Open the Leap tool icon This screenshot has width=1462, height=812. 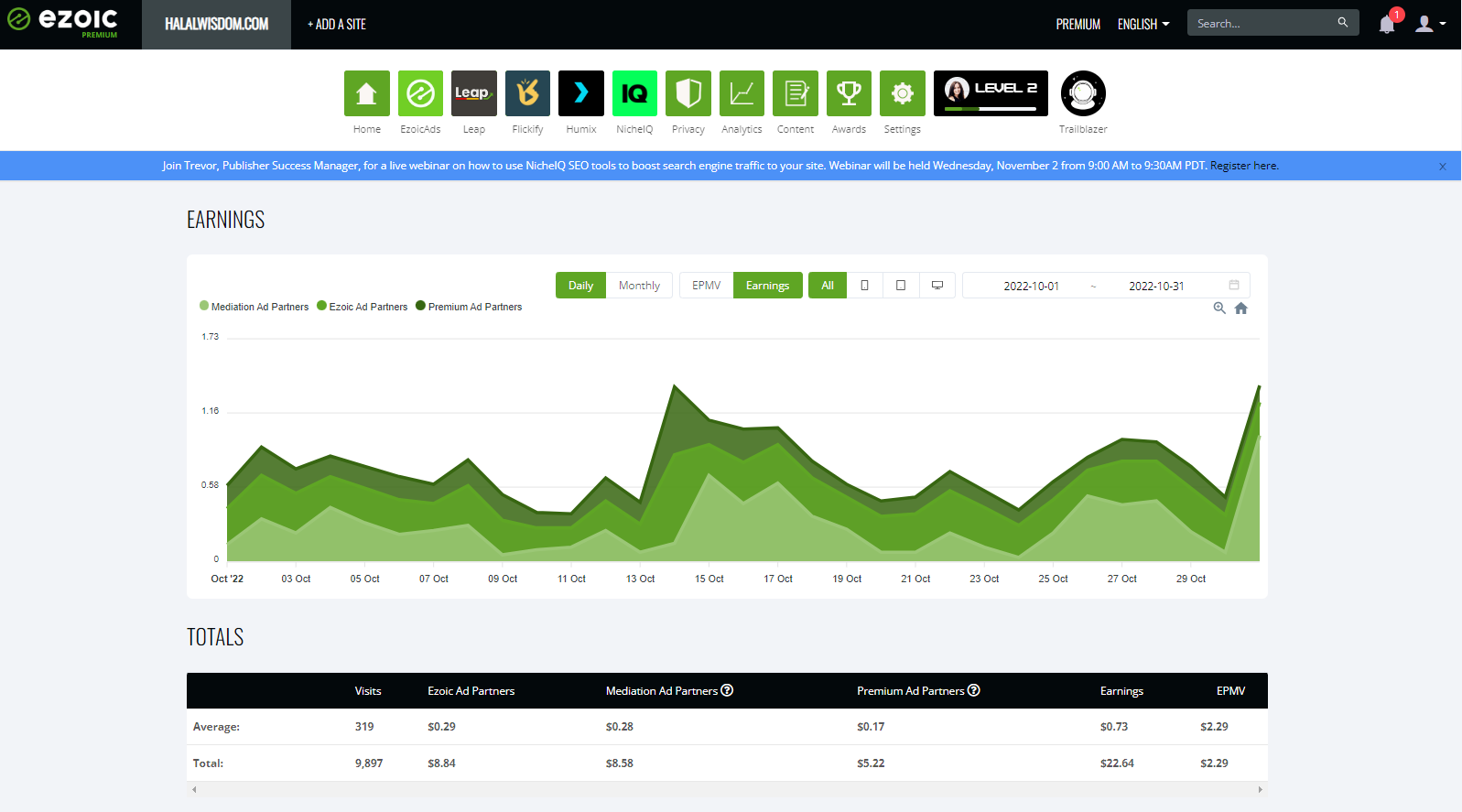(x=474, y=93)
